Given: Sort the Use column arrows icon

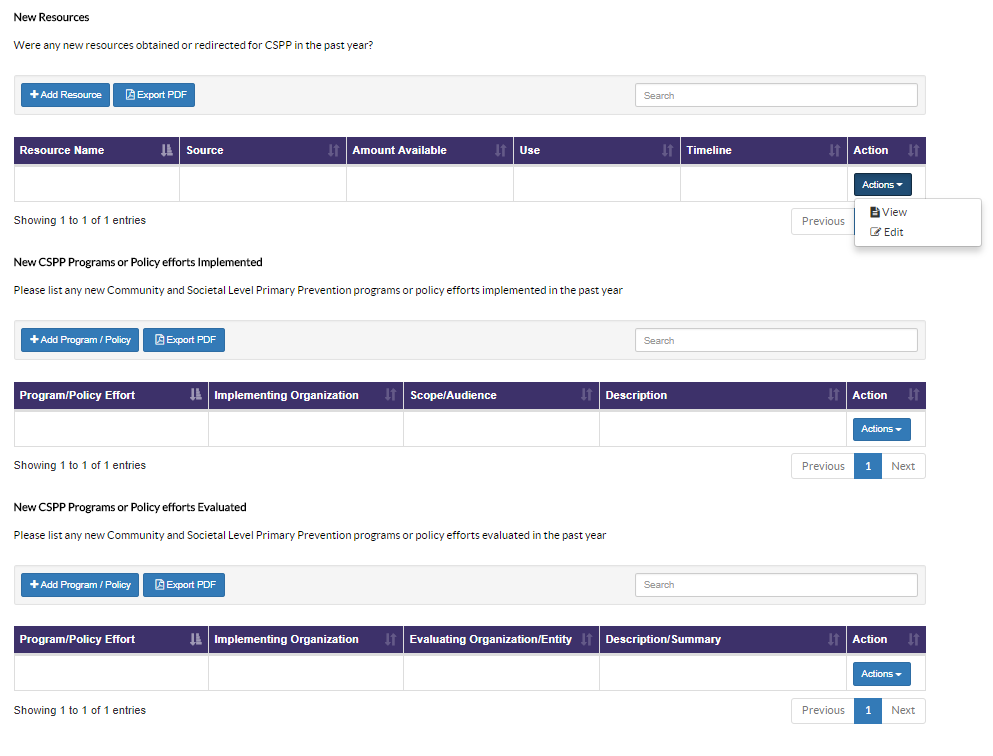Looking at the screenshot, I should pyautogui.click(x=667, y=151).
